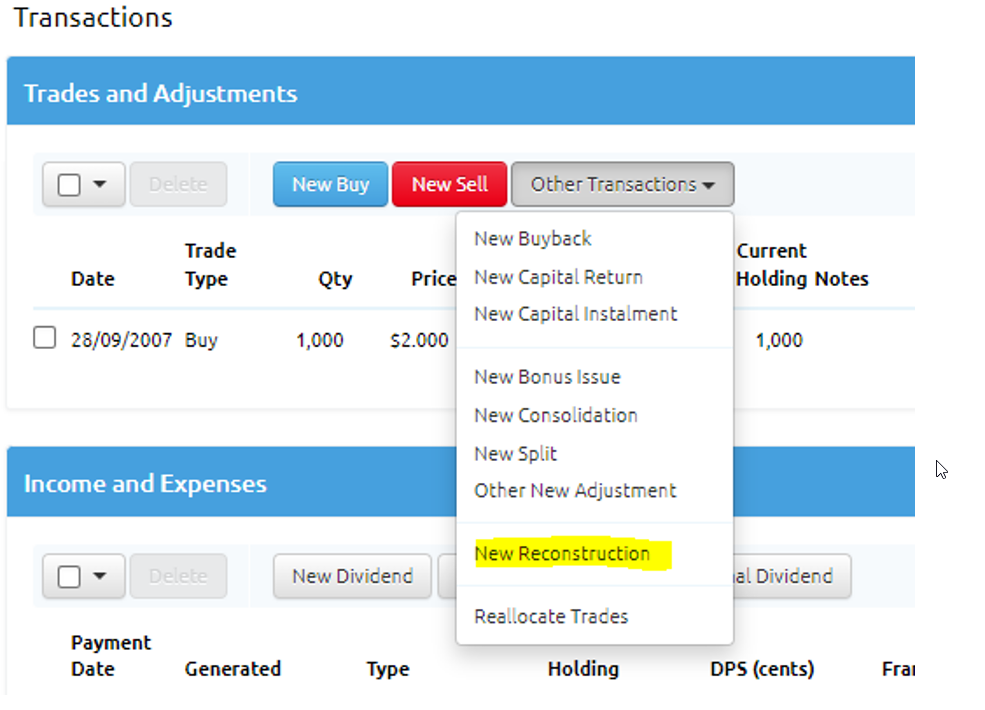Click the New Buy button

[330, 185]
